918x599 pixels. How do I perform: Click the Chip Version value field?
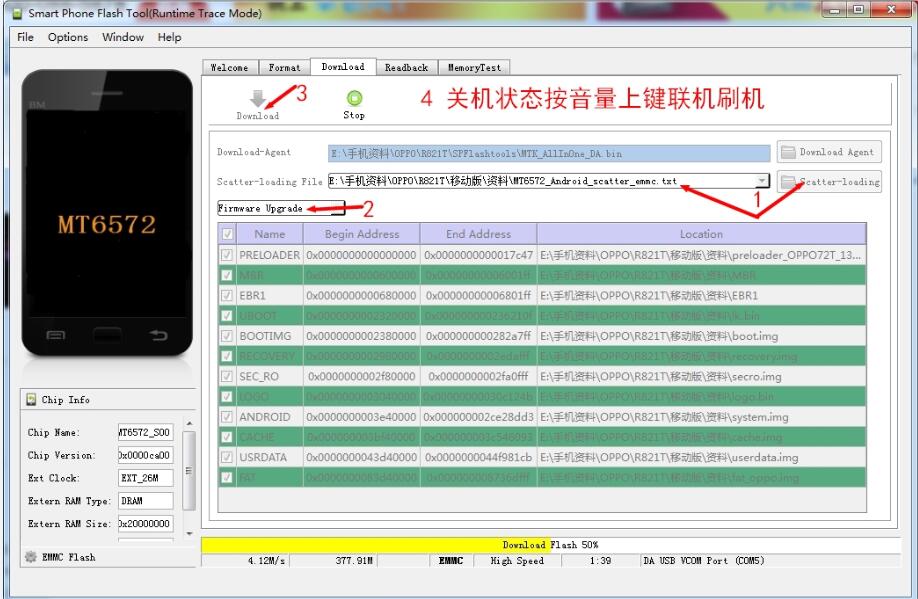(145, 455)
